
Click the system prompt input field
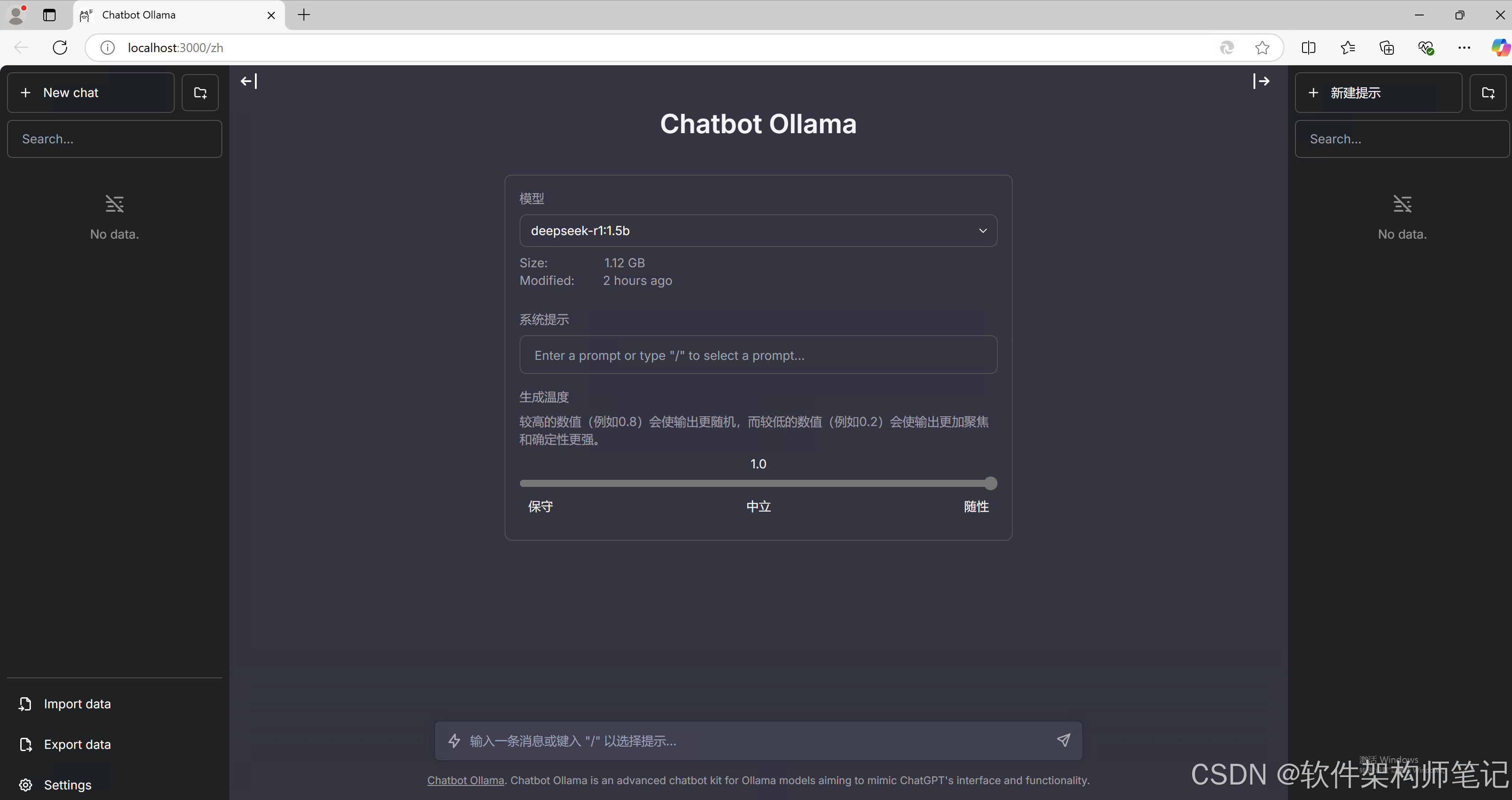pyautogui.click(x=758, y=355)
